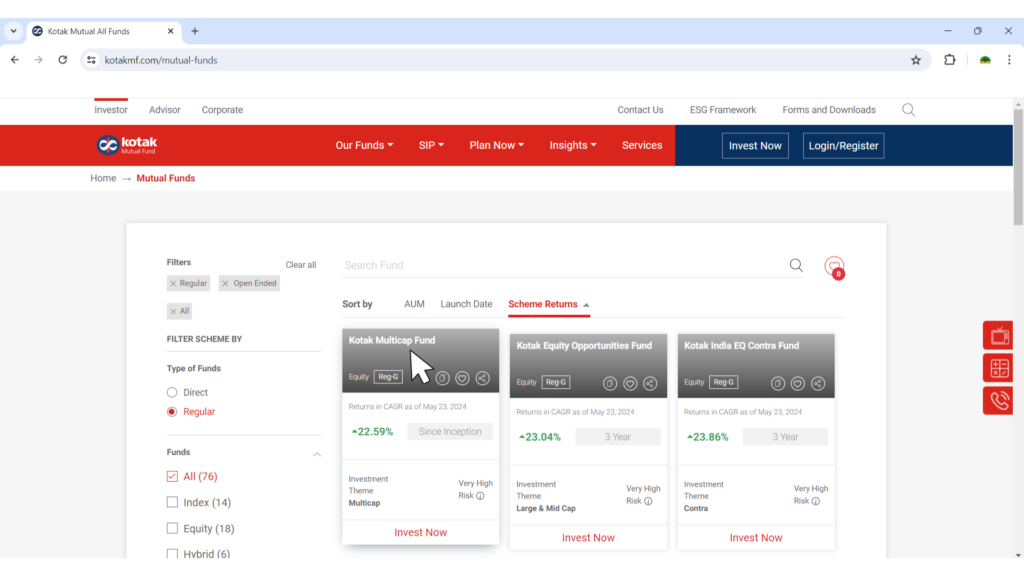This screenshot has height=576, width=1024.
Task: Open the ESG Framework link
Action: click(723, 110)
